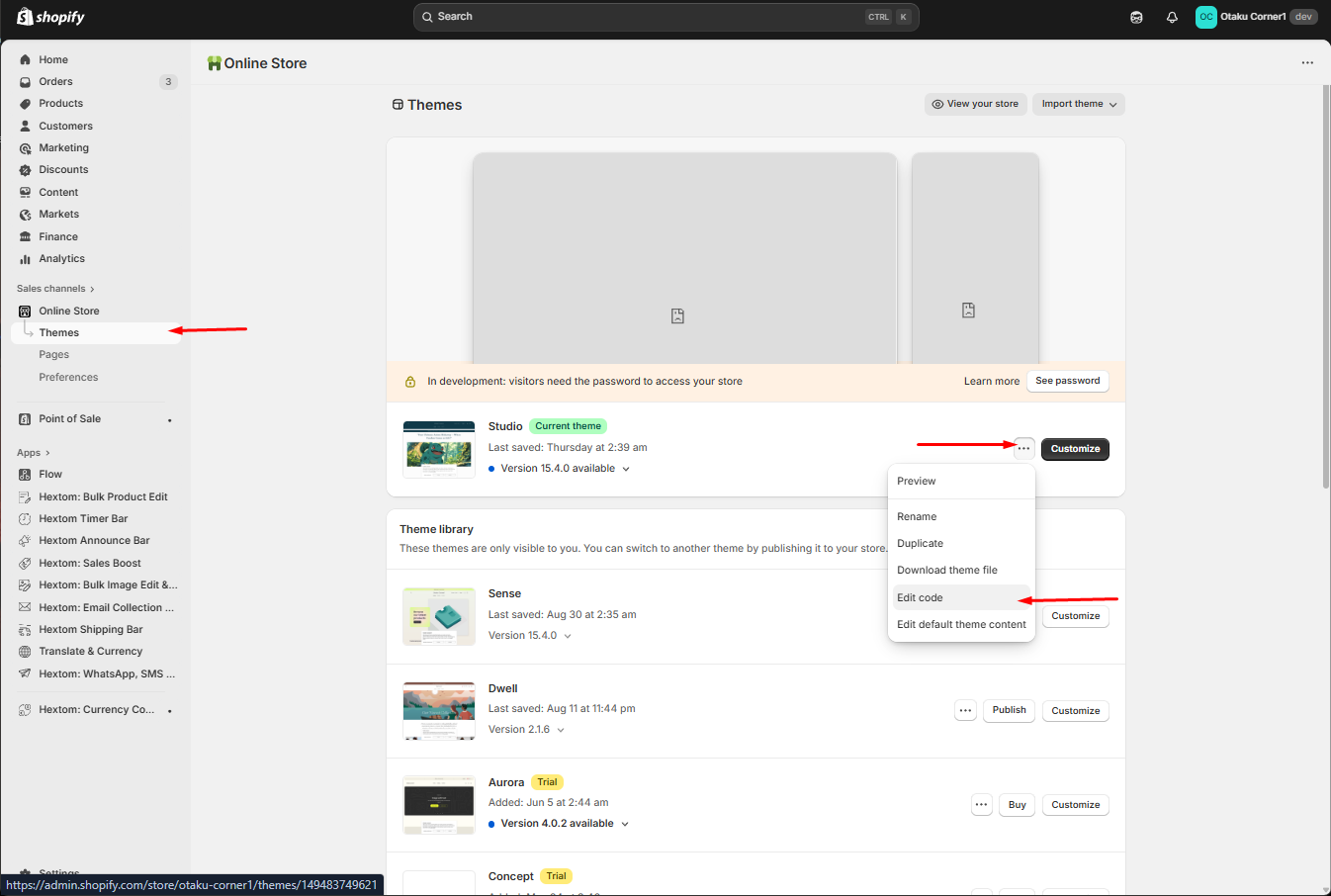Image resolution: width=1331 pixels, height=896 pixels.
Task: Open Hextom Announce Bar app
Action: click(x=95, y=541)
